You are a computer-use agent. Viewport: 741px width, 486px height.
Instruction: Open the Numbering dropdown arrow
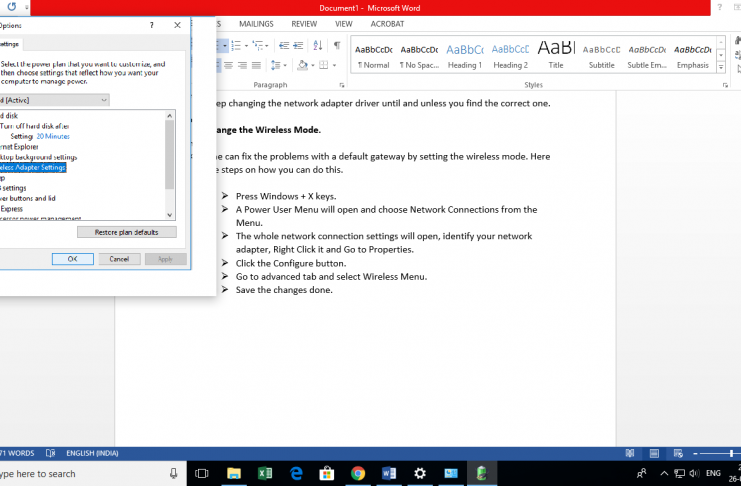(x=246, y=46)
